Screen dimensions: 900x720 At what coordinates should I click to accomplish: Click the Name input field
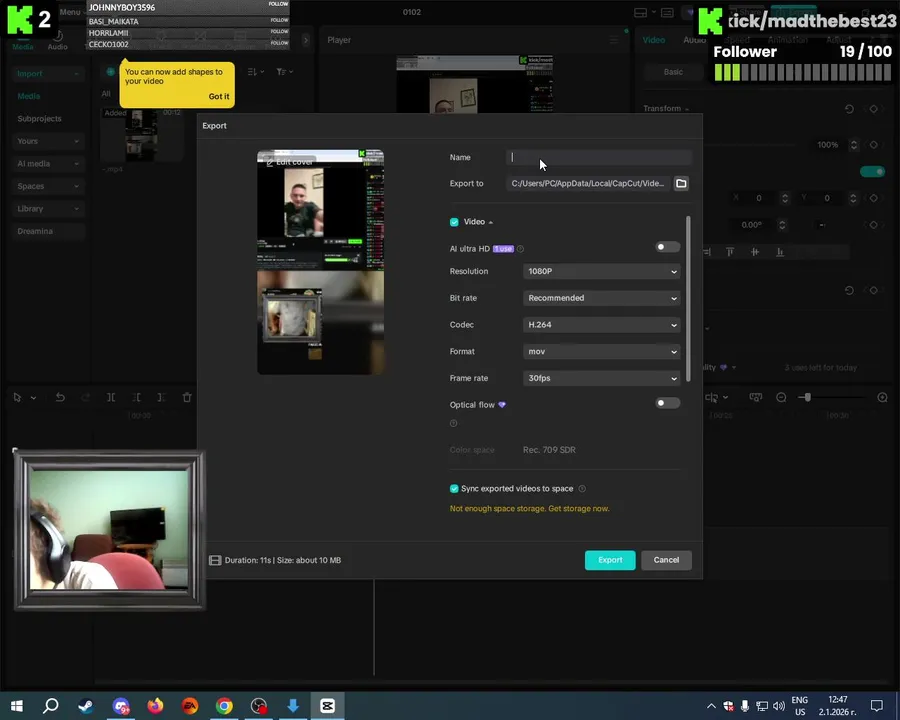(599, 157)
